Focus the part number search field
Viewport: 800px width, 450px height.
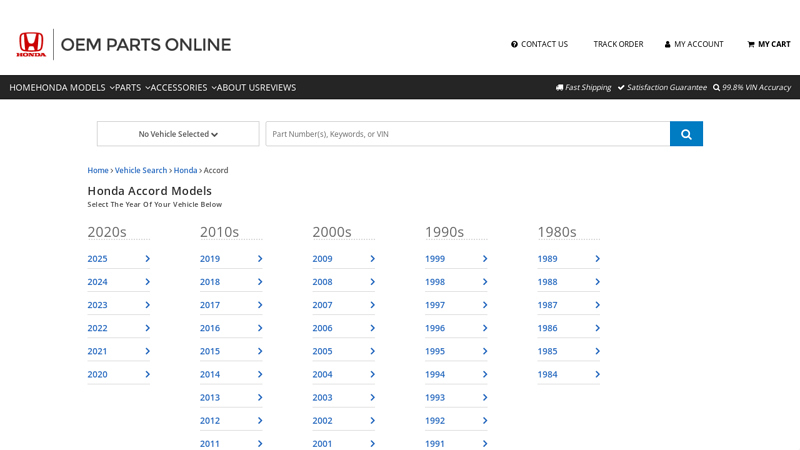[467, 134]
